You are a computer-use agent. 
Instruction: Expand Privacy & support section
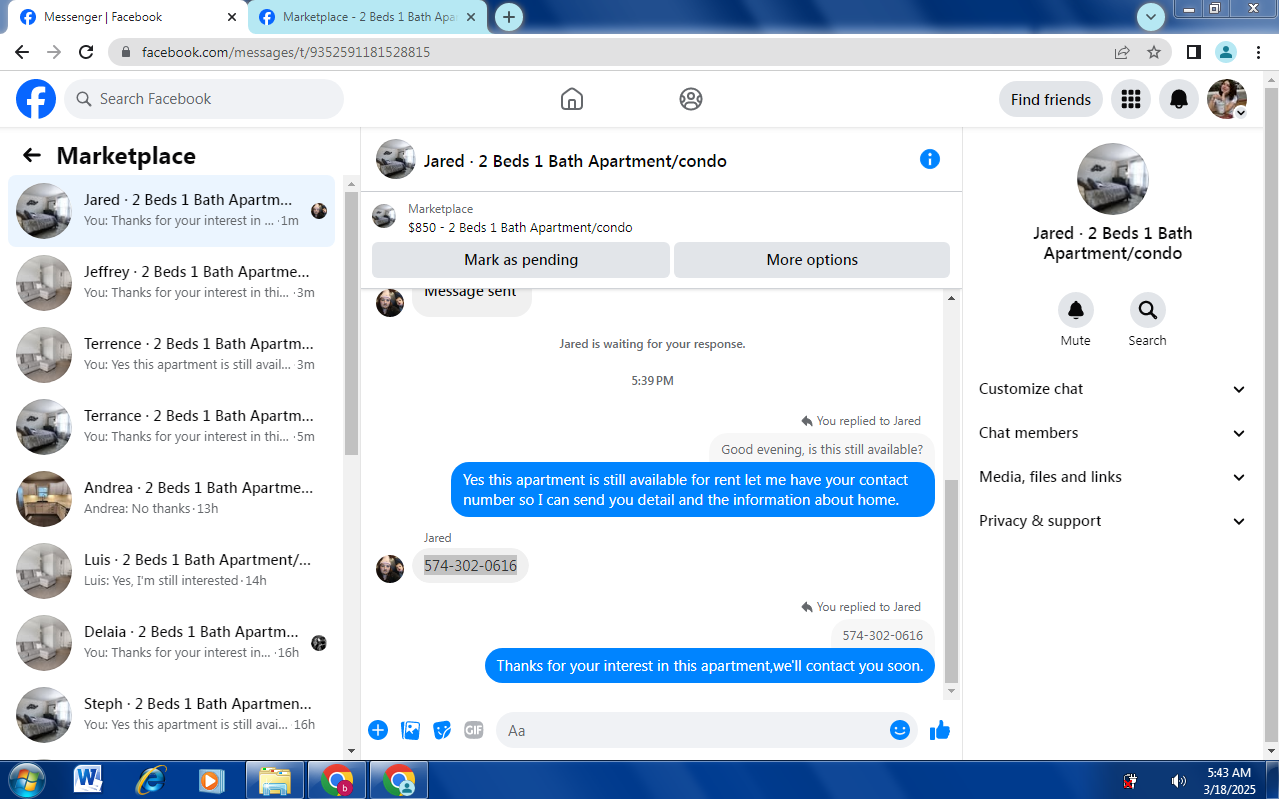pyautogui.click(x=1113, y=521)
